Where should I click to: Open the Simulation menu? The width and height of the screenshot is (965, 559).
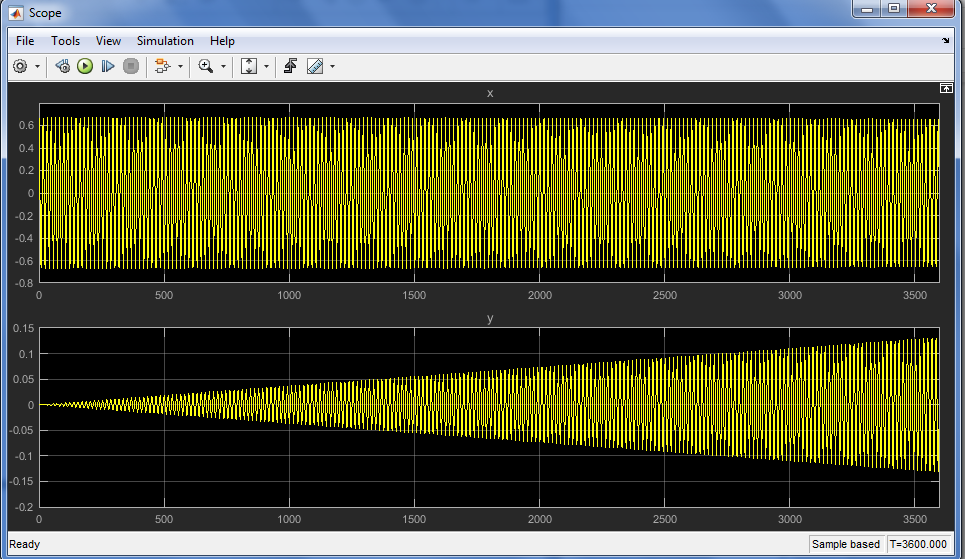[x=165, y=41]
